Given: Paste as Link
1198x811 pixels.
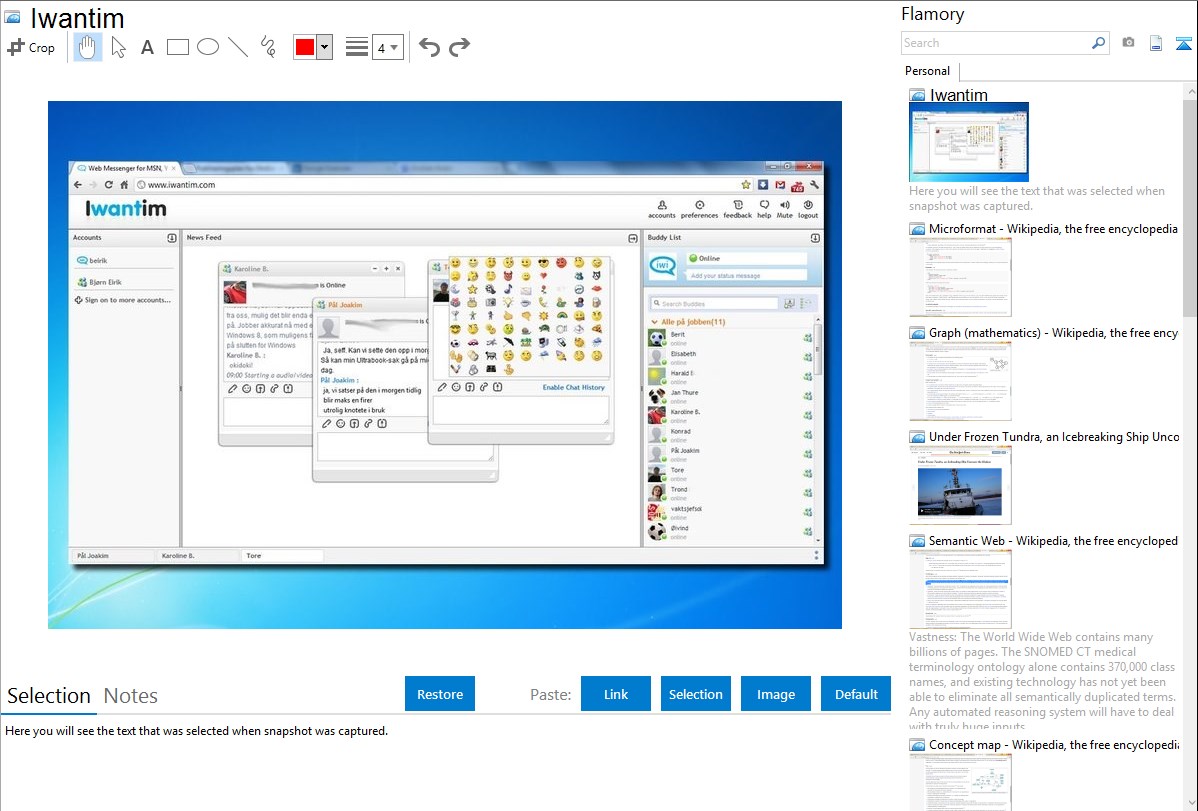Looking at the screenshot, I should pyautogui.click(x=616, y=694).
